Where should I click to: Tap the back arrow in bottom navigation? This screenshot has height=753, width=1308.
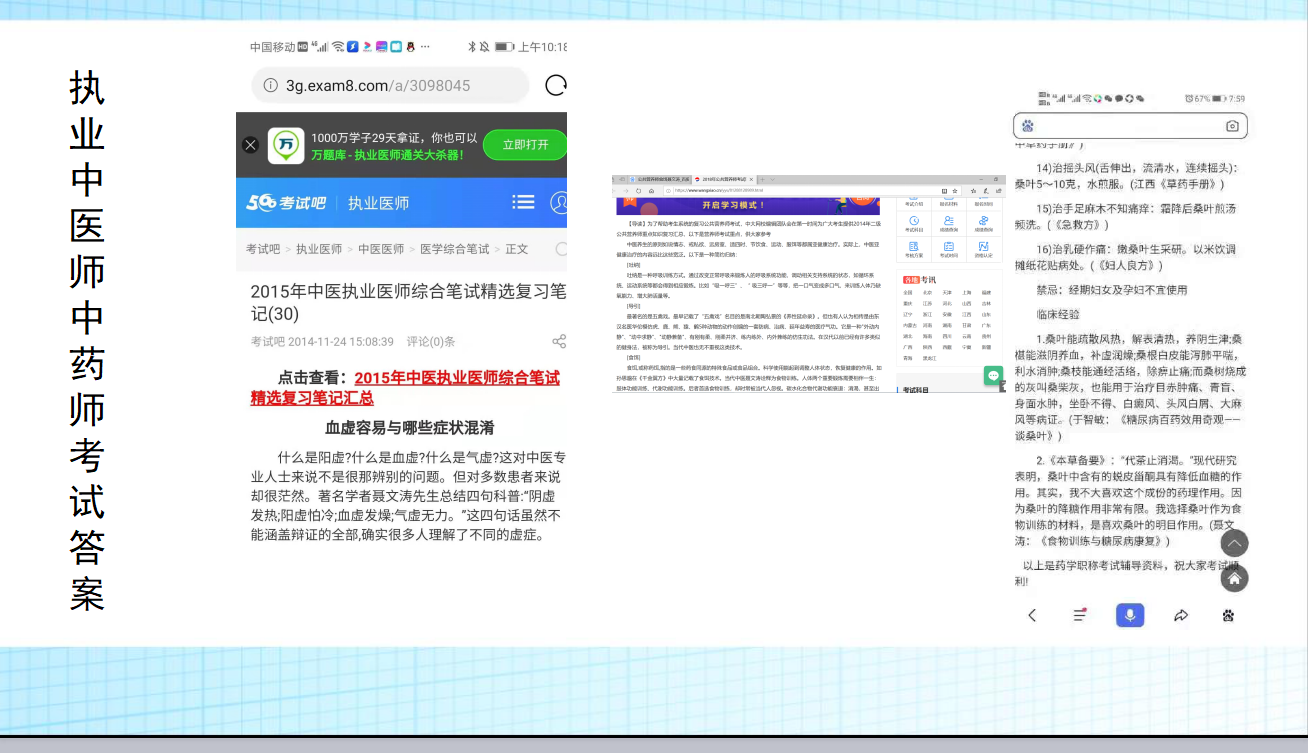(x=1033, y=615)
